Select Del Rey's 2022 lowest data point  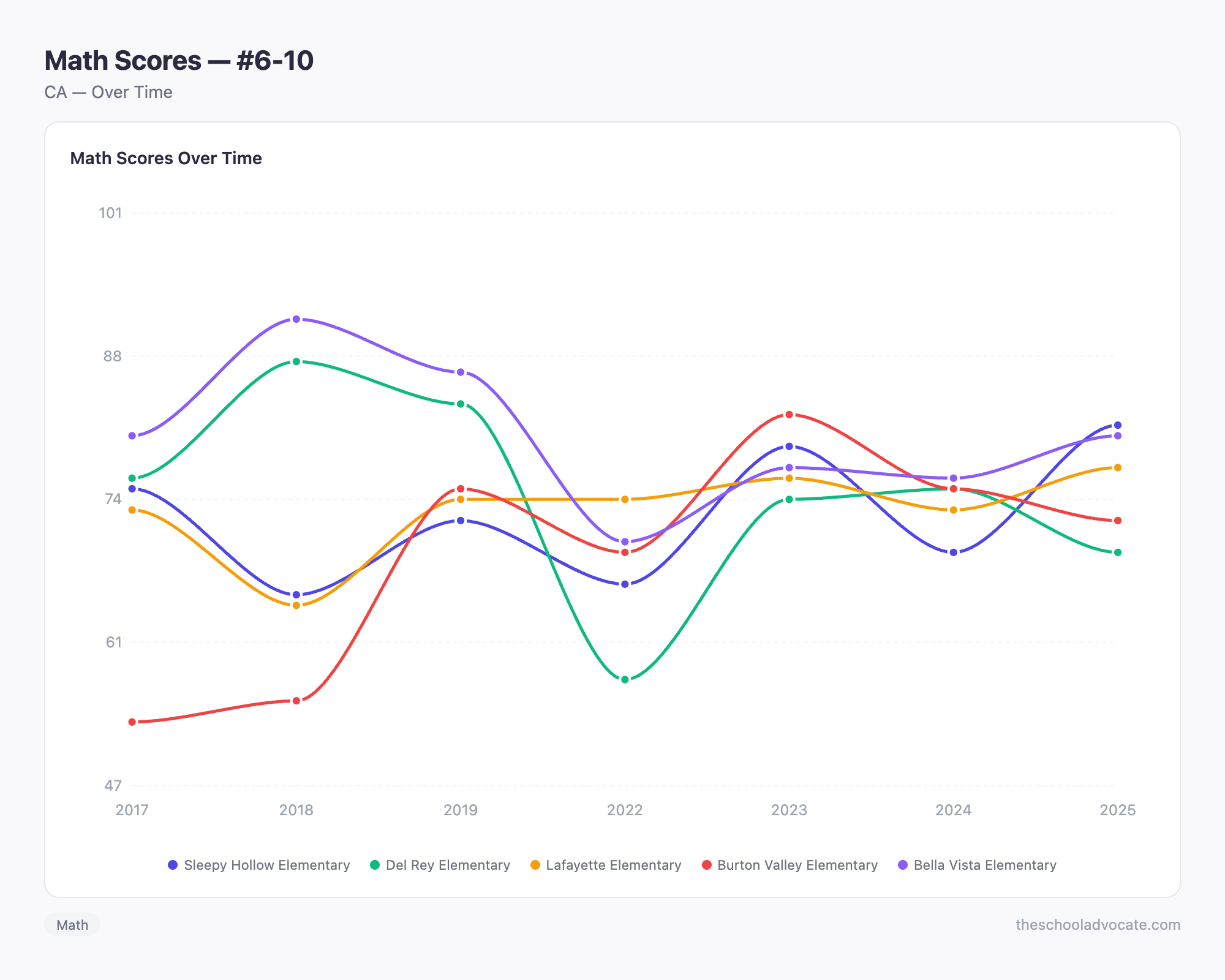[625, 679]
